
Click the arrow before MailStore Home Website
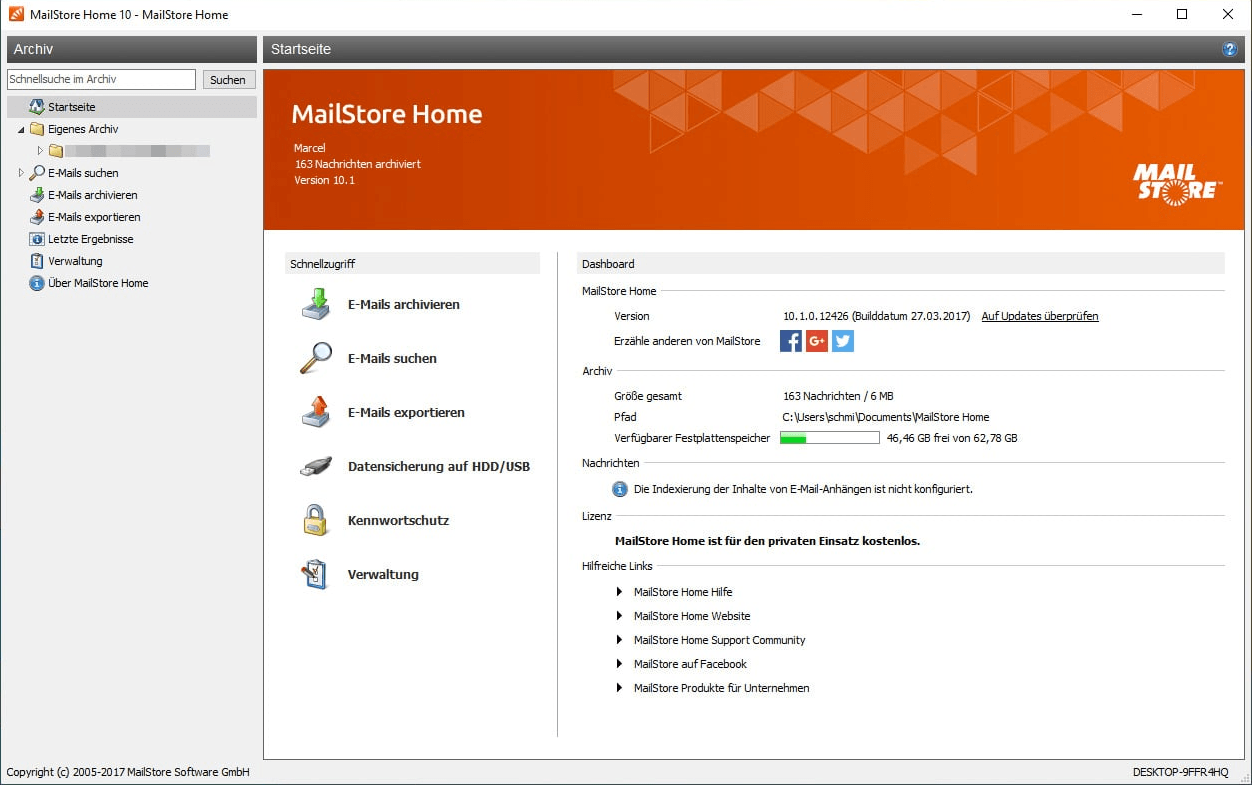click(620, 616)
